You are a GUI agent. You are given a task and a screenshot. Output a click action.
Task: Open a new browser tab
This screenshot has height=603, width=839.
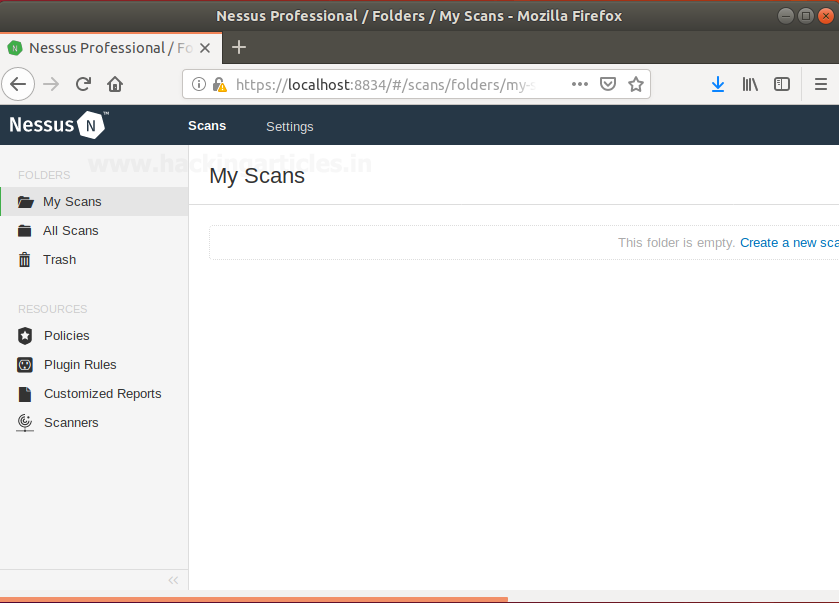239,48
